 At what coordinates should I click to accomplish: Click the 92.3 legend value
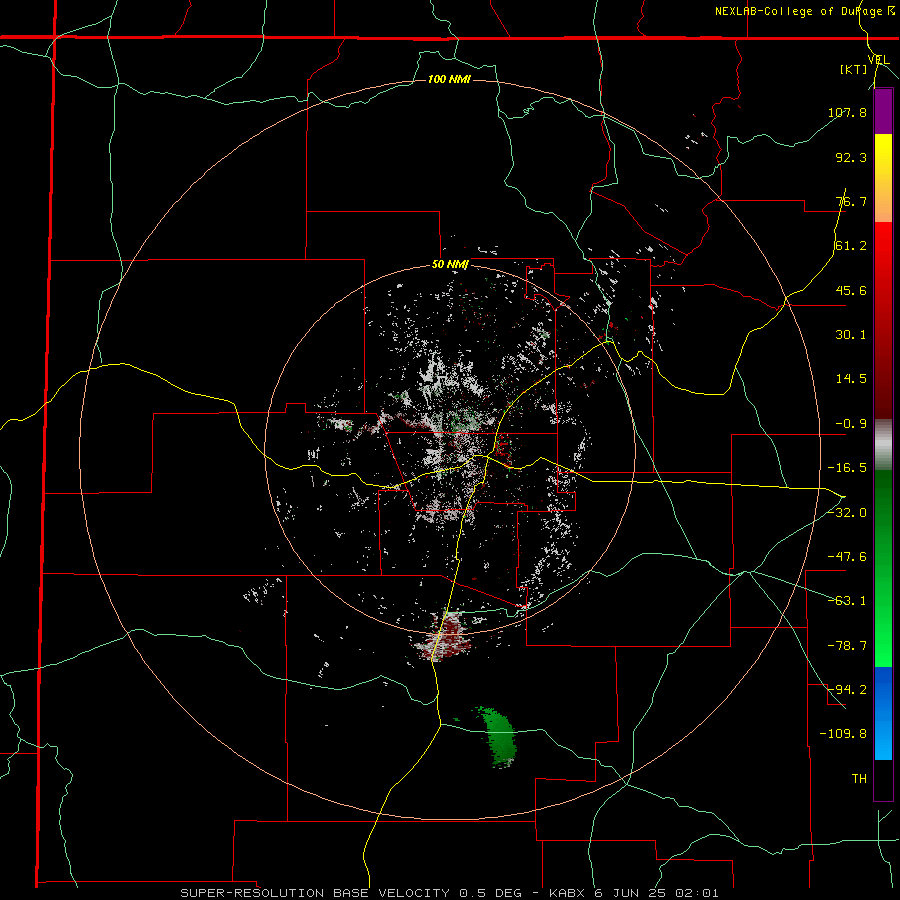(x=851, y=157)
